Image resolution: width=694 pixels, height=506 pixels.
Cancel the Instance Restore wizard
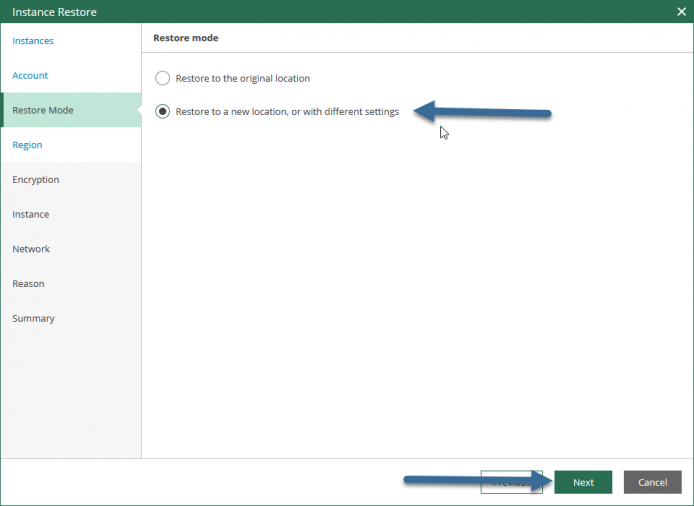point(652,482)
